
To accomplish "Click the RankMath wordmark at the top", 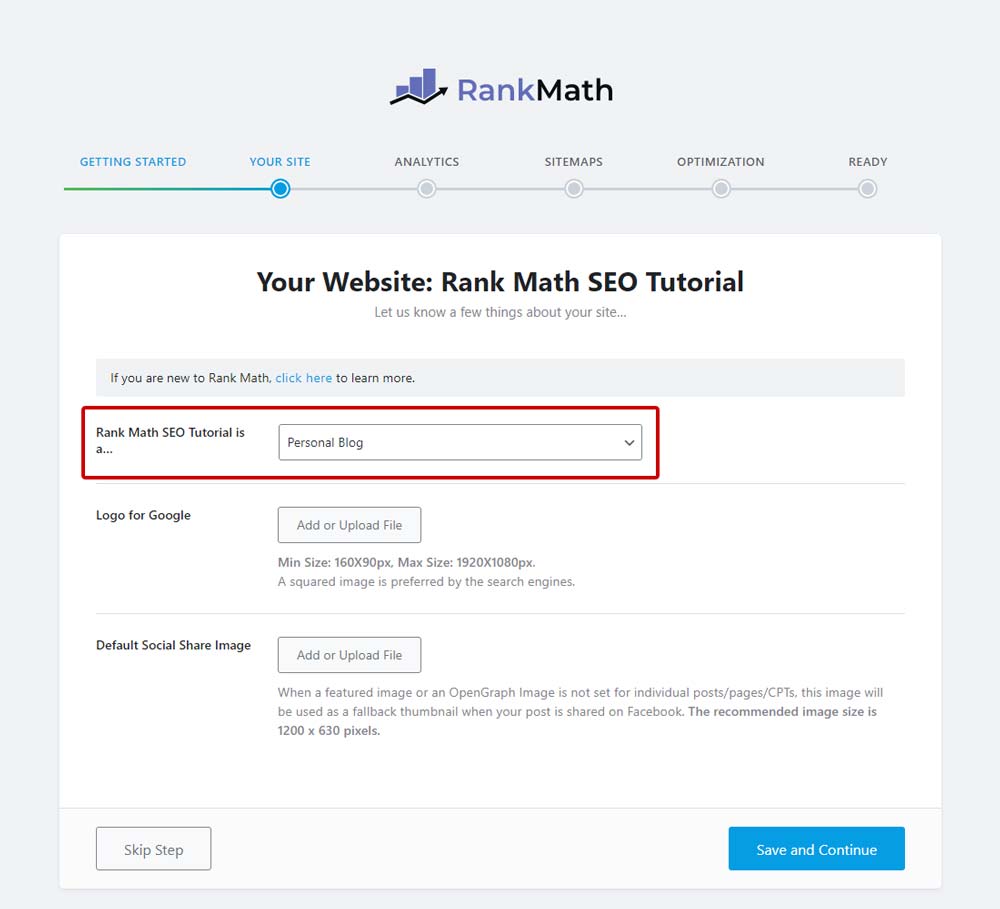I will click(x=535, y=90).
